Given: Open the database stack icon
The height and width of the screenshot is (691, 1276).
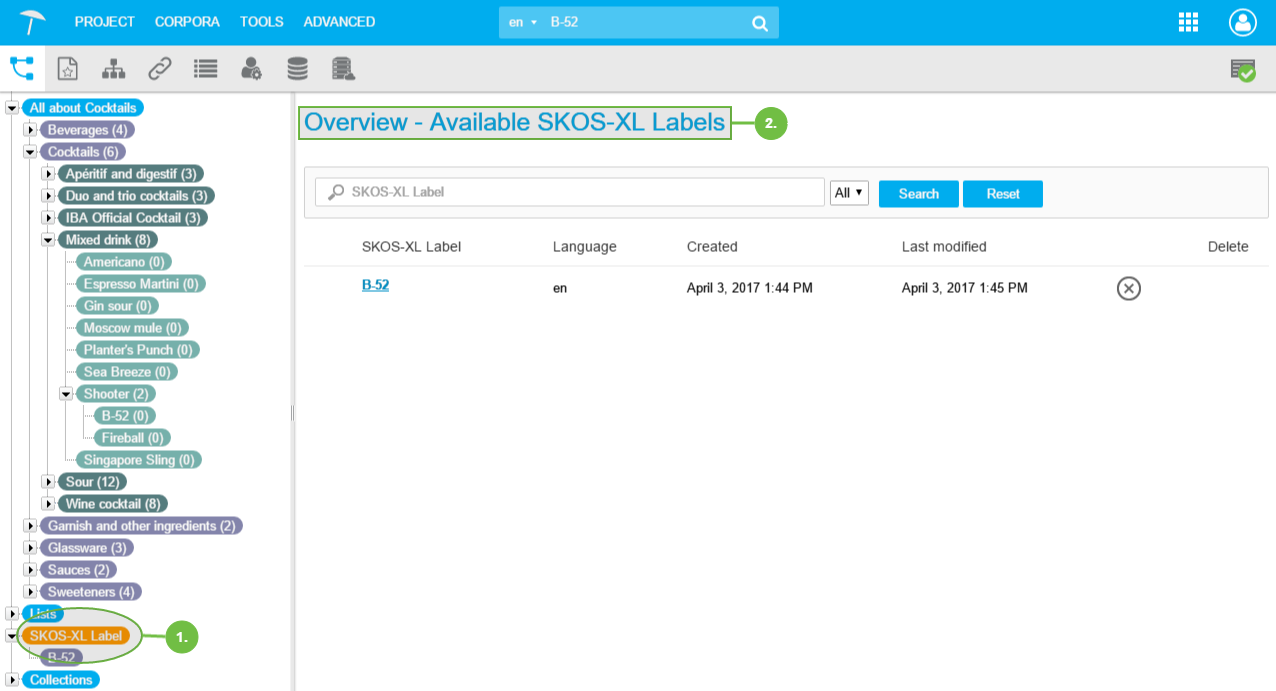Looking at the screenshot, I should [x=297, y=68].
